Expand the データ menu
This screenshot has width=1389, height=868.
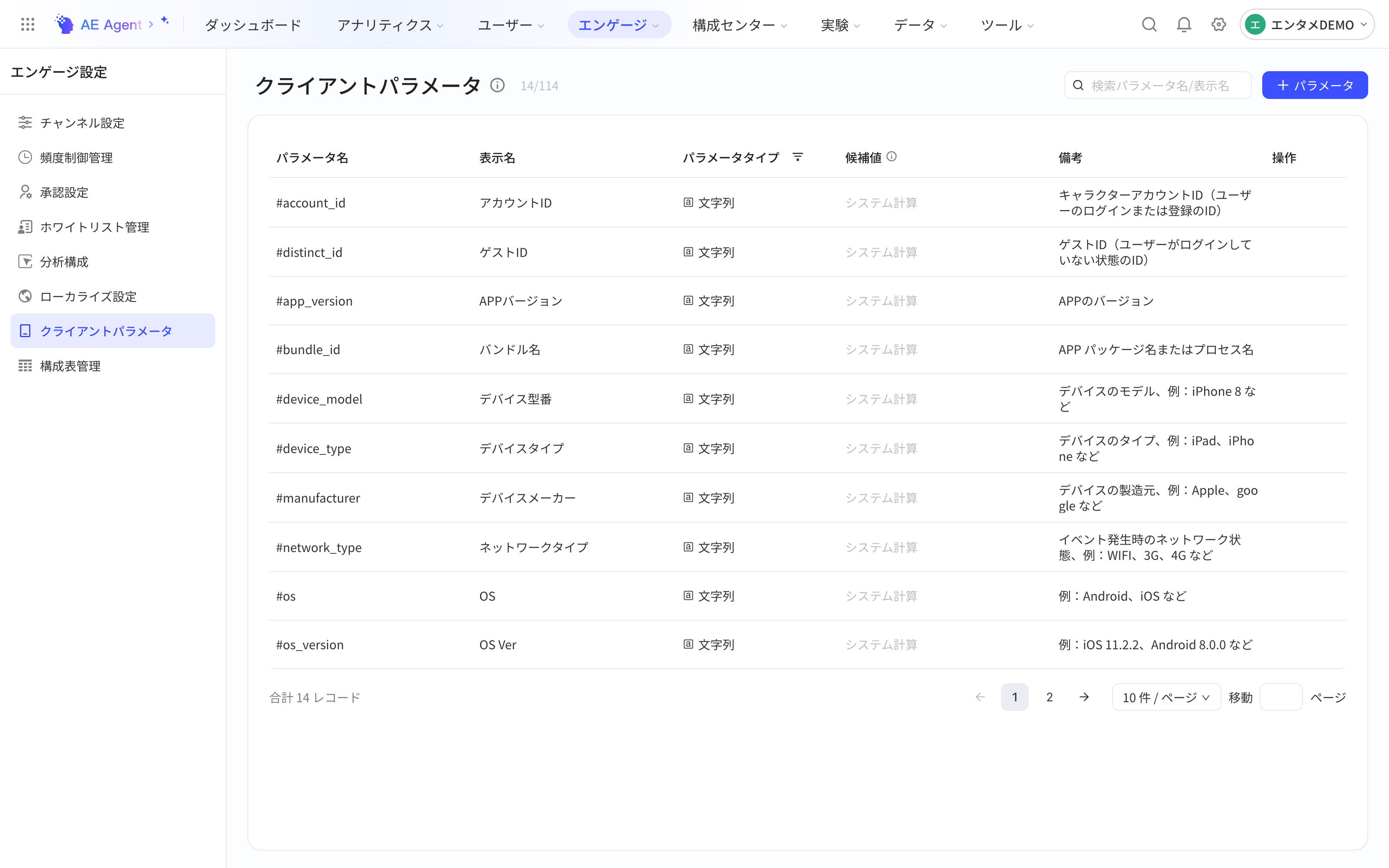pyautogui.click(x=920, y=25)
